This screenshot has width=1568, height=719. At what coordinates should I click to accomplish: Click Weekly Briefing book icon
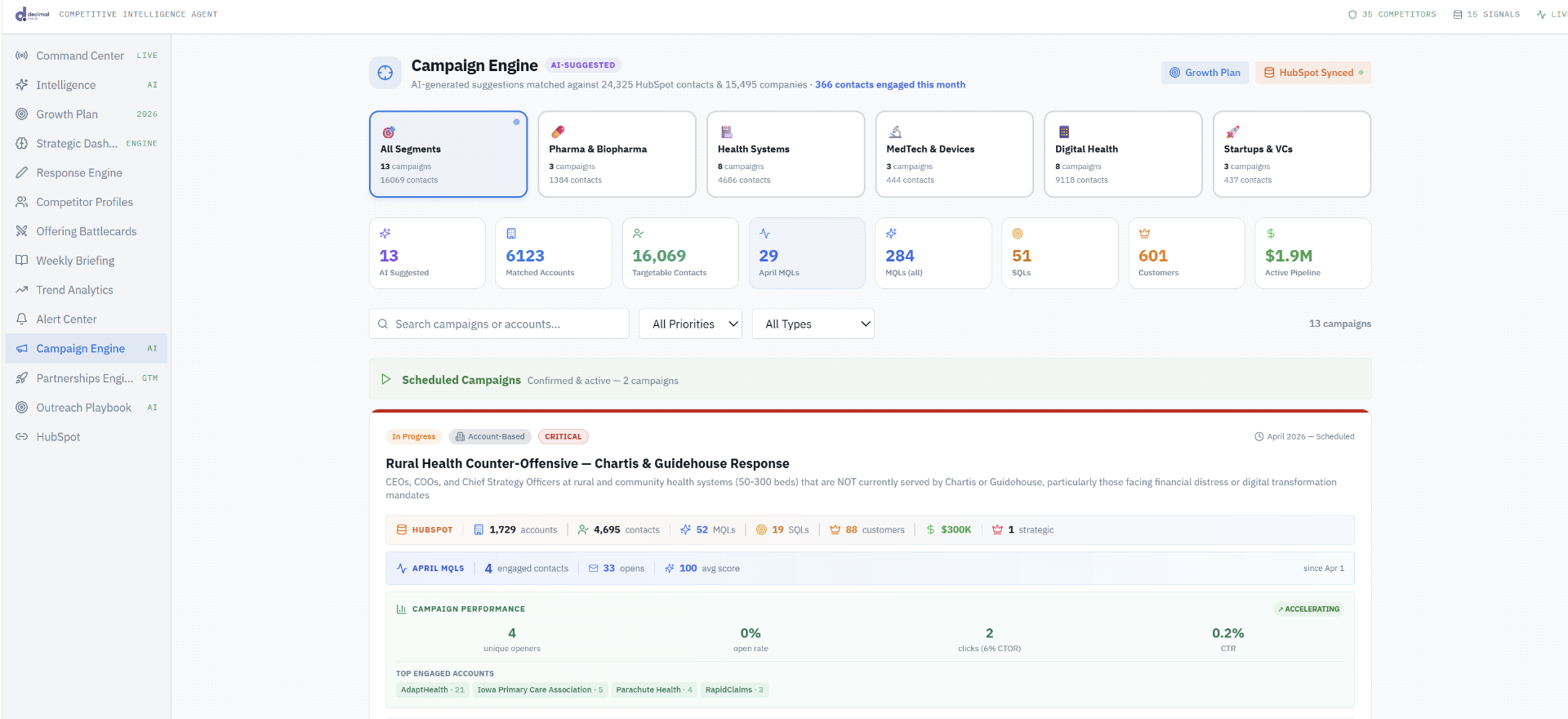tap(22, 261)
